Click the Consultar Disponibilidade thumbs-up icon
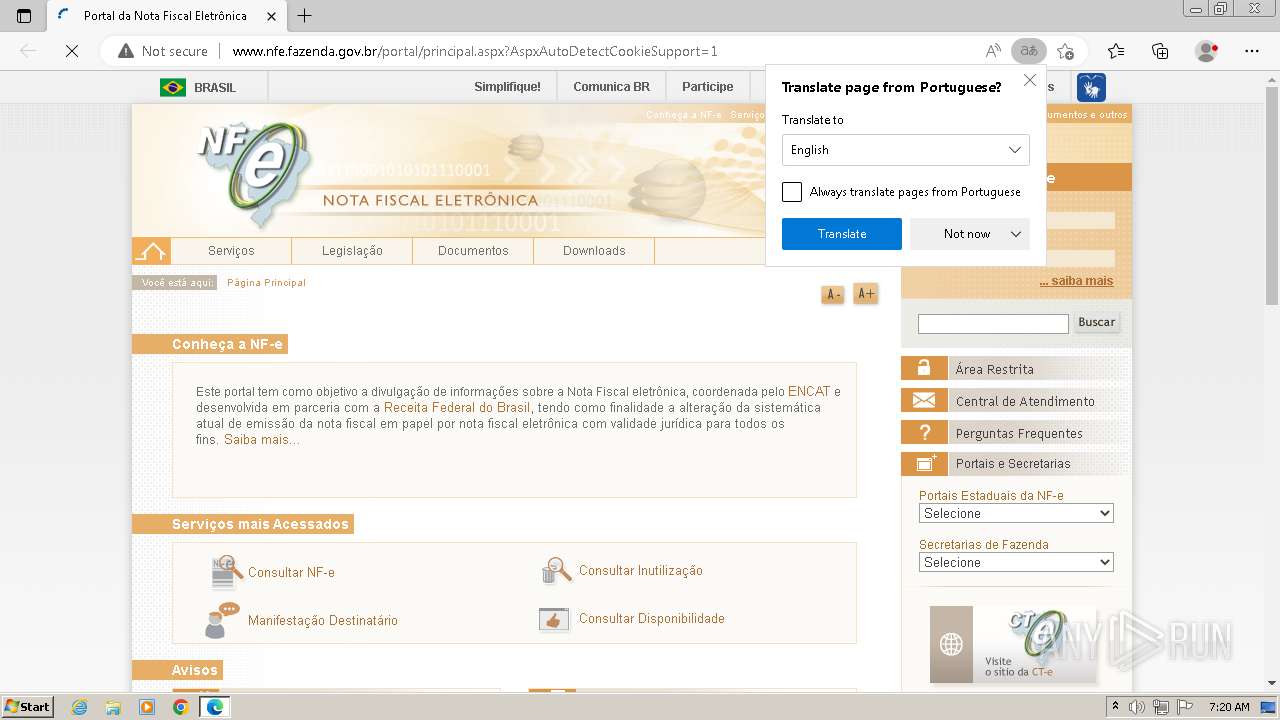Viewport: 1280px width, 720px height. pos(554,619)
